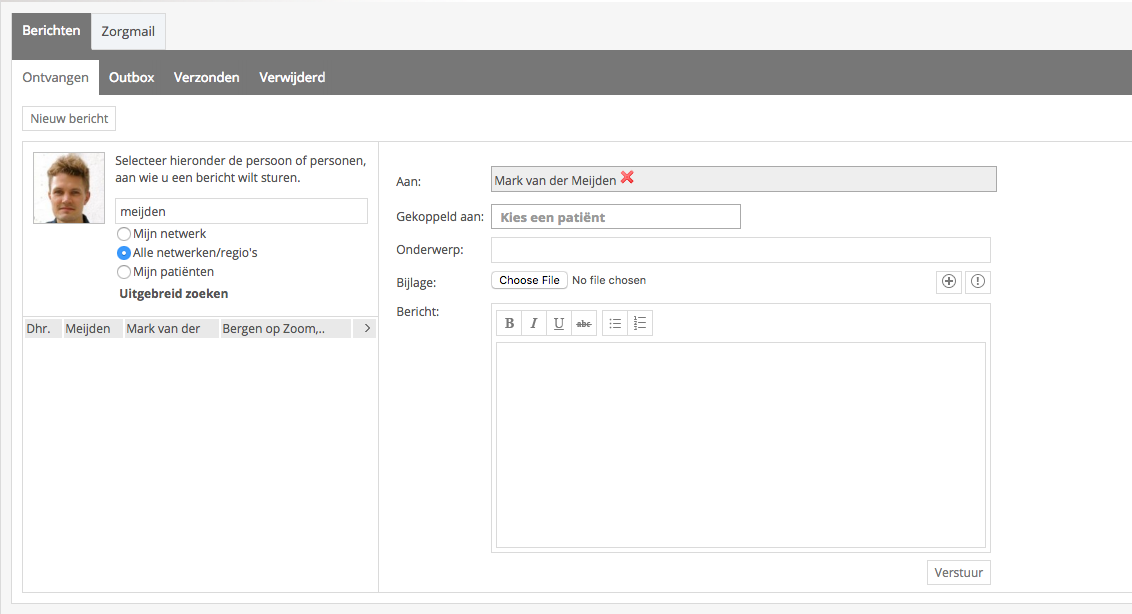Insert a bulleted list
Screen dimensions: 1132x614
click(616, 323)
